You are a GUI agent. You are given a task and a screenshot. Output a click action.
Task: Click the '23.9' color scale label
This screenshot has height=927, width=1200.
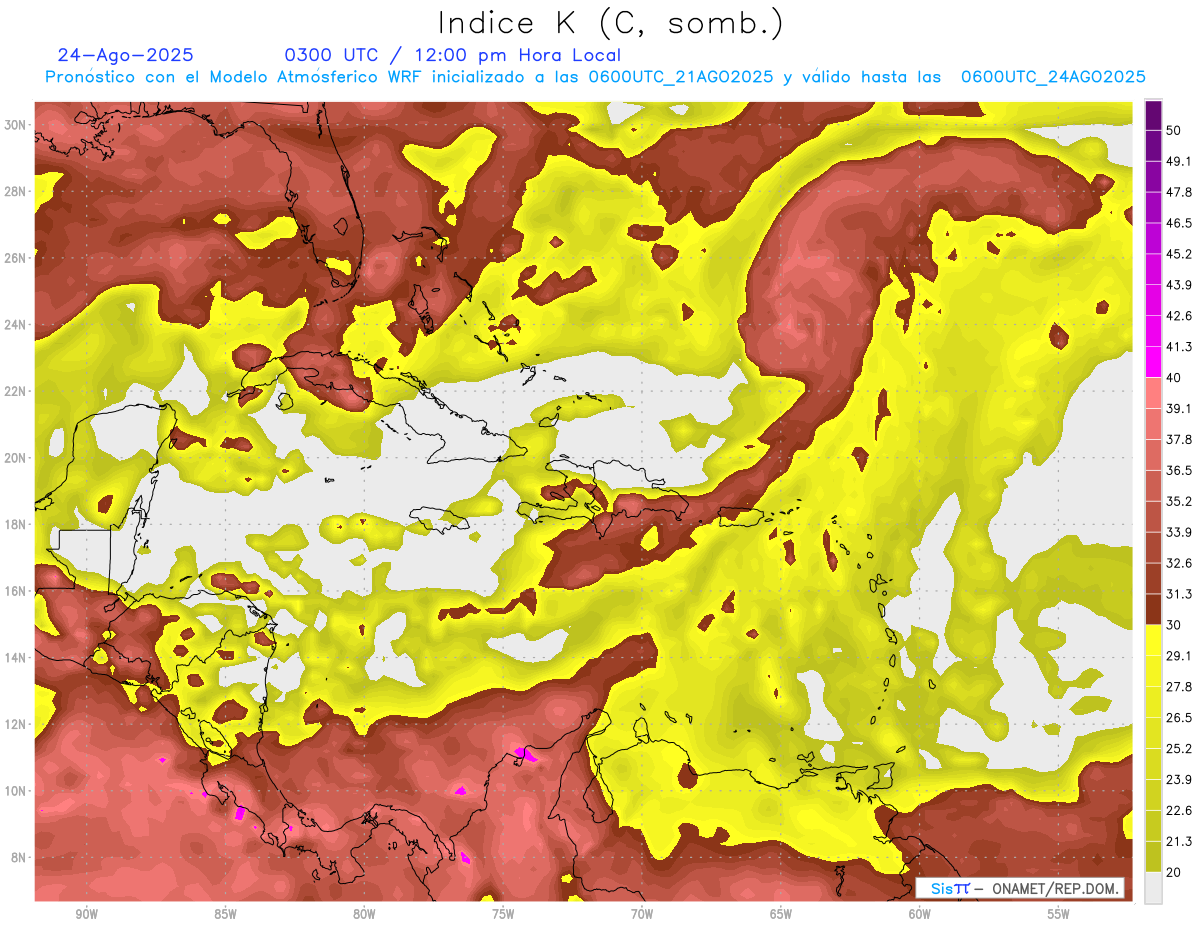pos(1178,779)
